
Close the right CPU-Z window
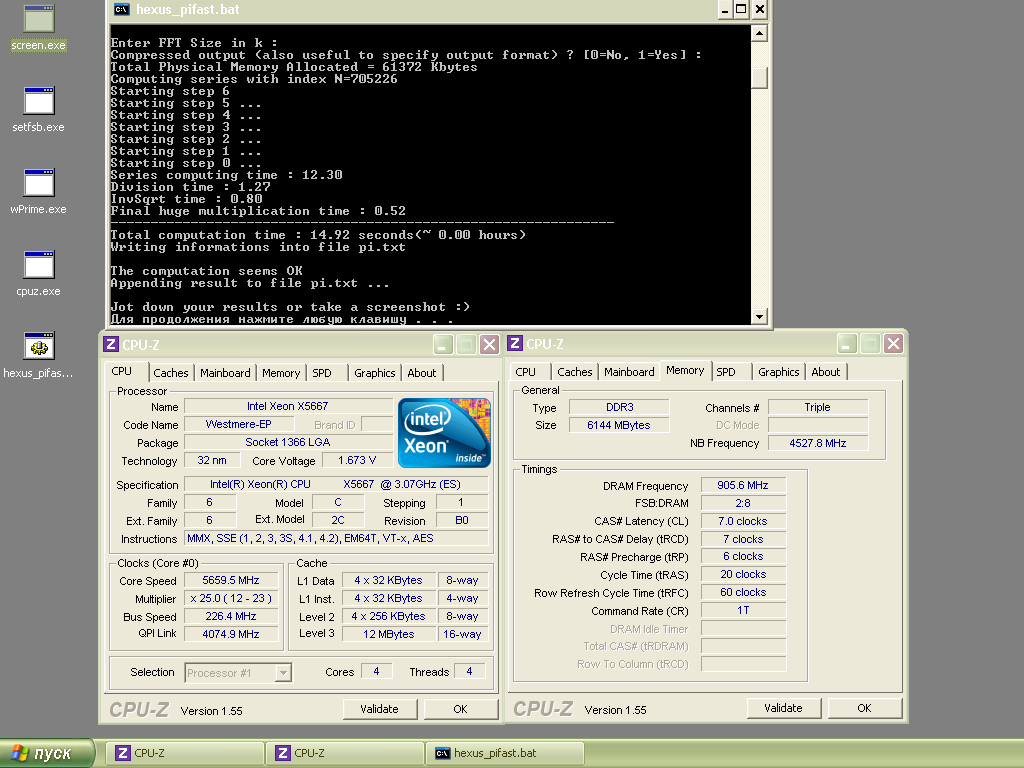click(x=893, y=344)
